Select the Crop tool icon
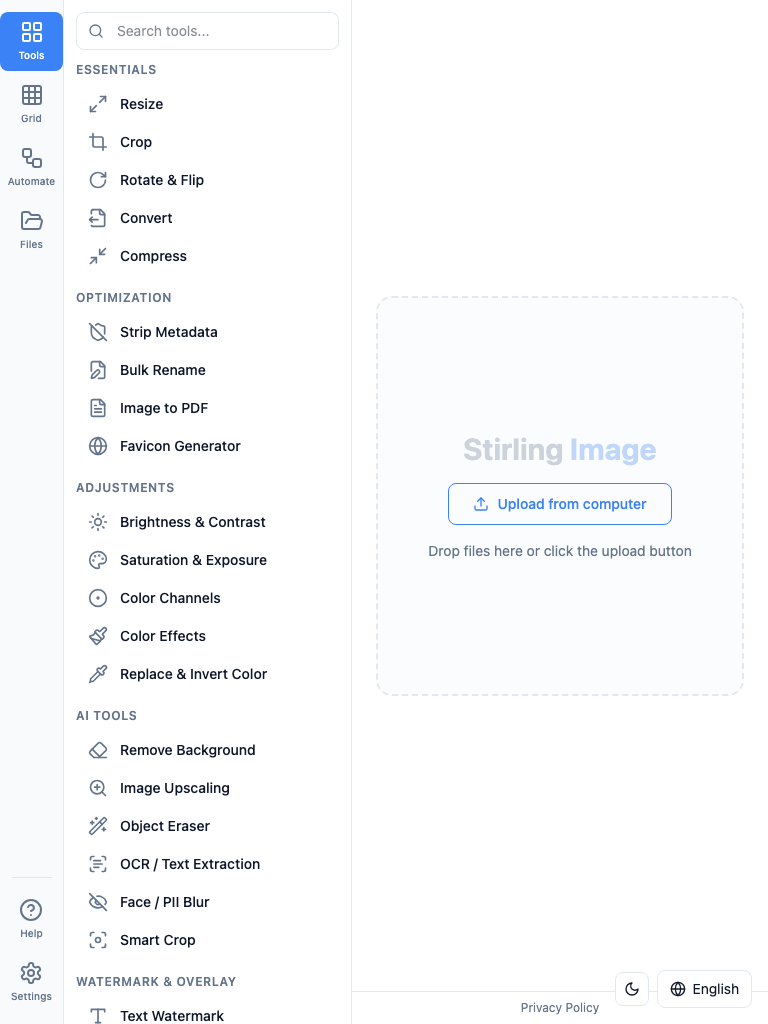Image resolution: width=768 pixels, height=1024 pixels. (x=98, y=142)
